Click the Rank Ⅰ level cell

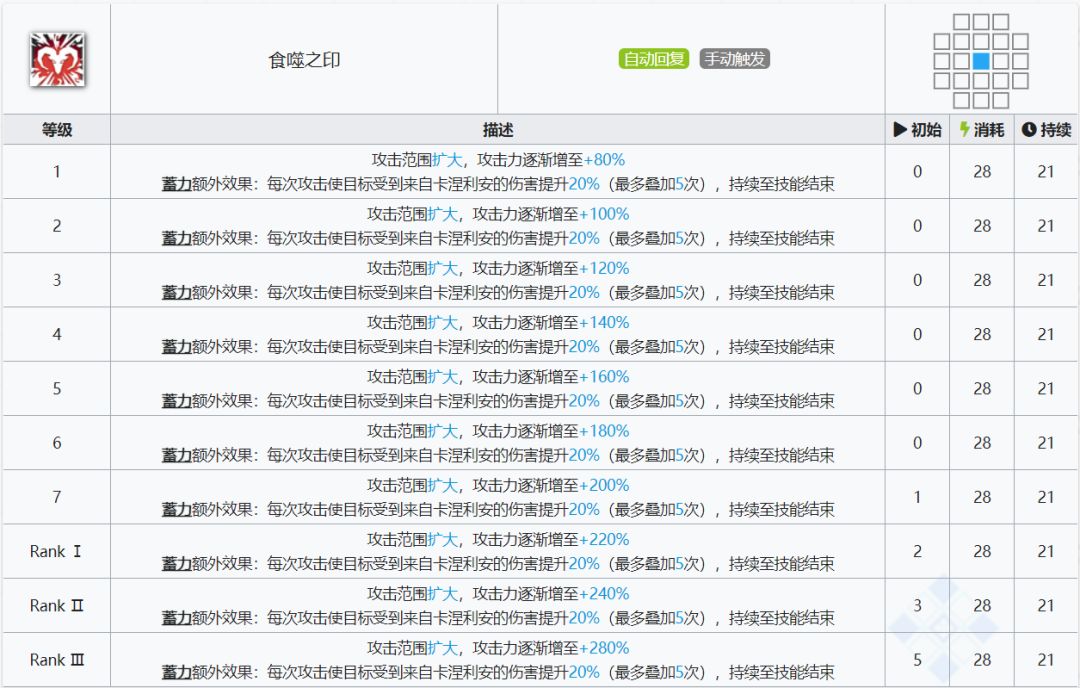(x=56, y=552)
